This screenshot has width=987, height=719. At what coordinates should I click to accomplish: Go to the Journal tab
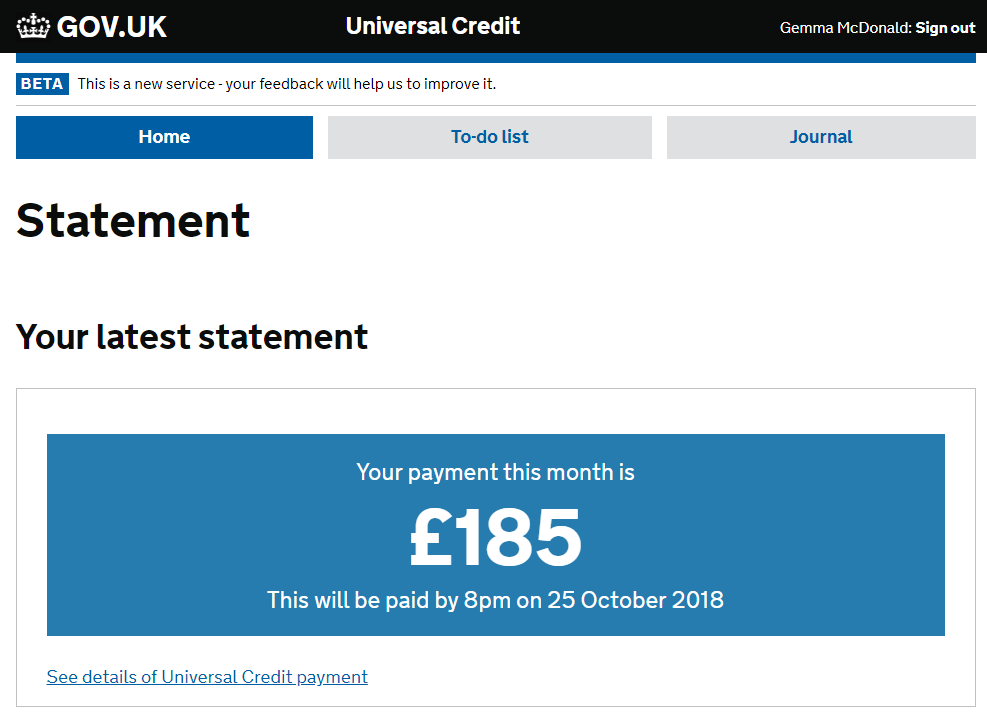pos(820,137)
